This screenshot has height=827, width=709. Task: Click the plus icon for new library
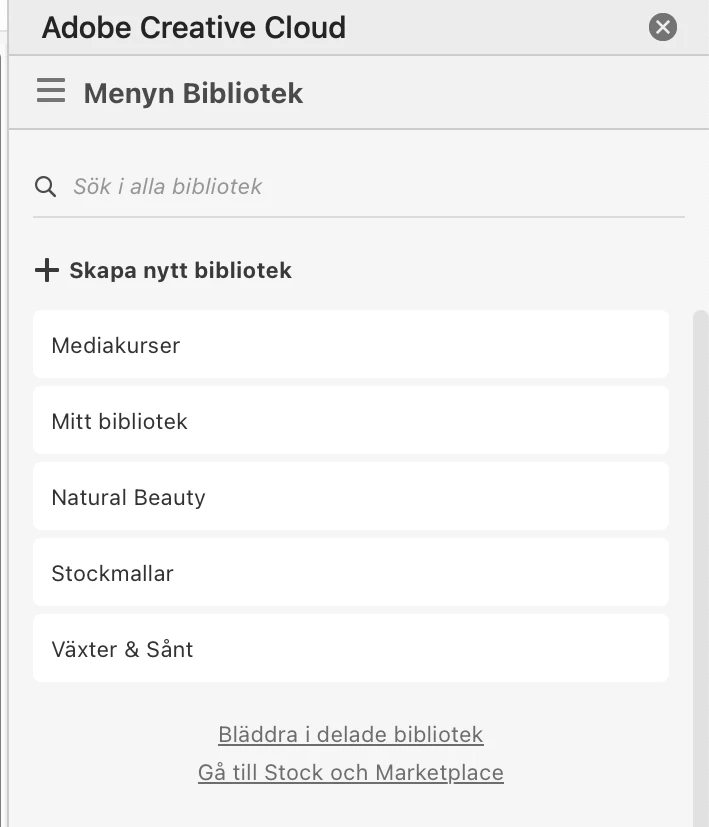(47, 270)
